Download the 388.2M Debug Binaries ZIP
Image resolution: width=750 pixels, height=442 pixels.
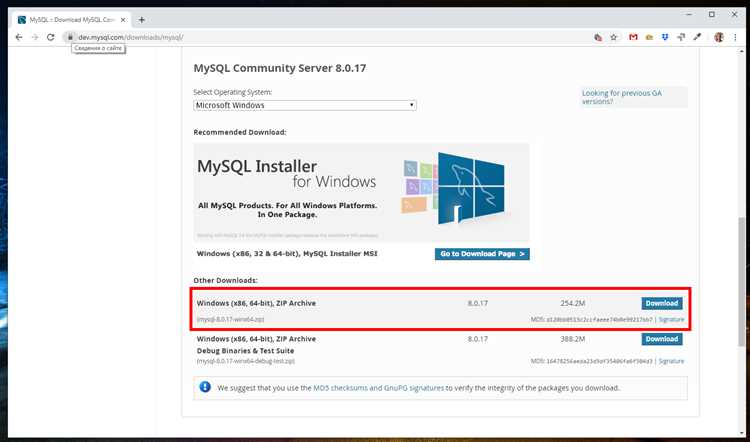(662, 339)
